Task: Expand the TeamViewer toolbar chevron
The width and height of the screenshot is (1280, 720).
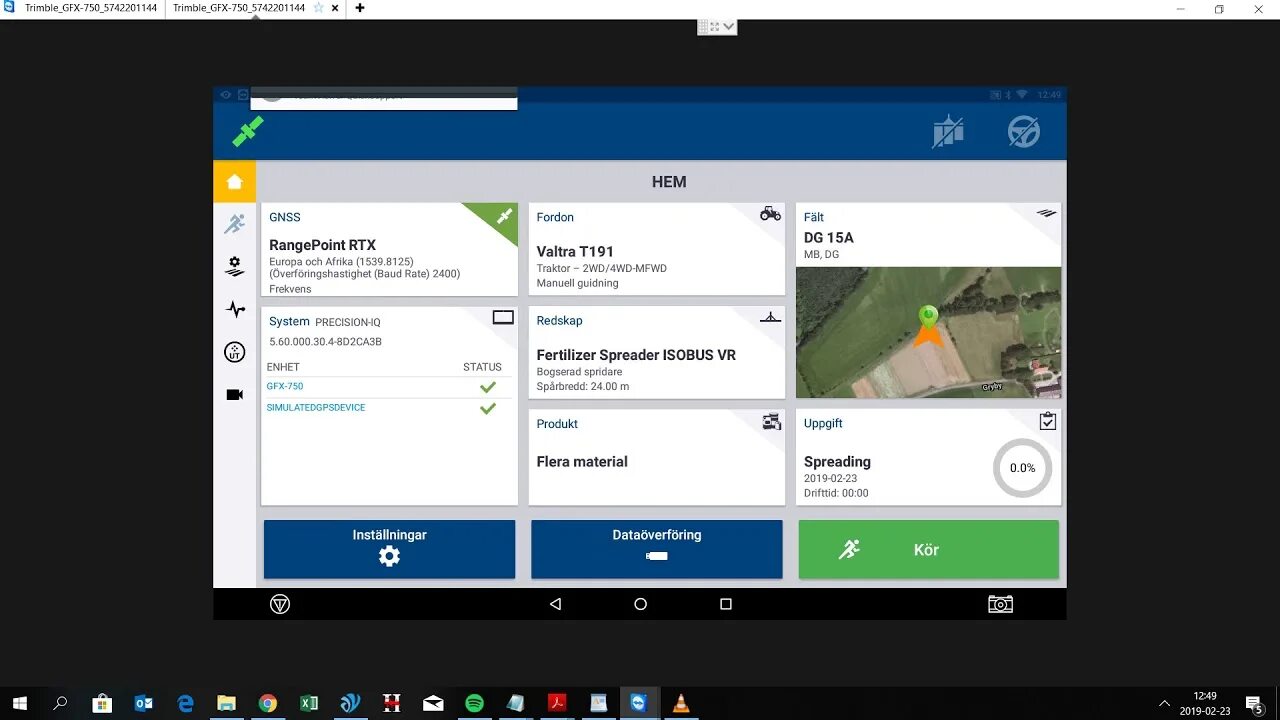Action: 728,27
